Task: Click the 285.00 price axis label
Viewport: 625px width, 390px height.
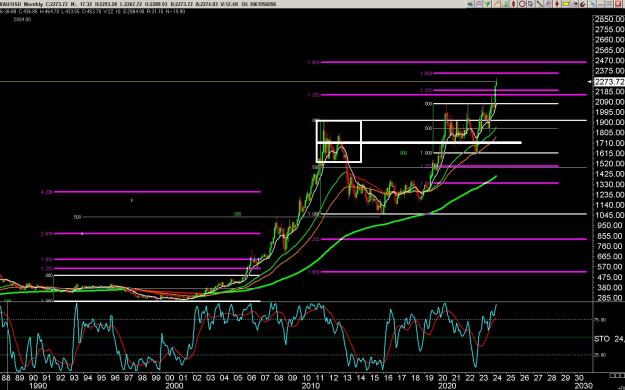Action: coord(609,298)
